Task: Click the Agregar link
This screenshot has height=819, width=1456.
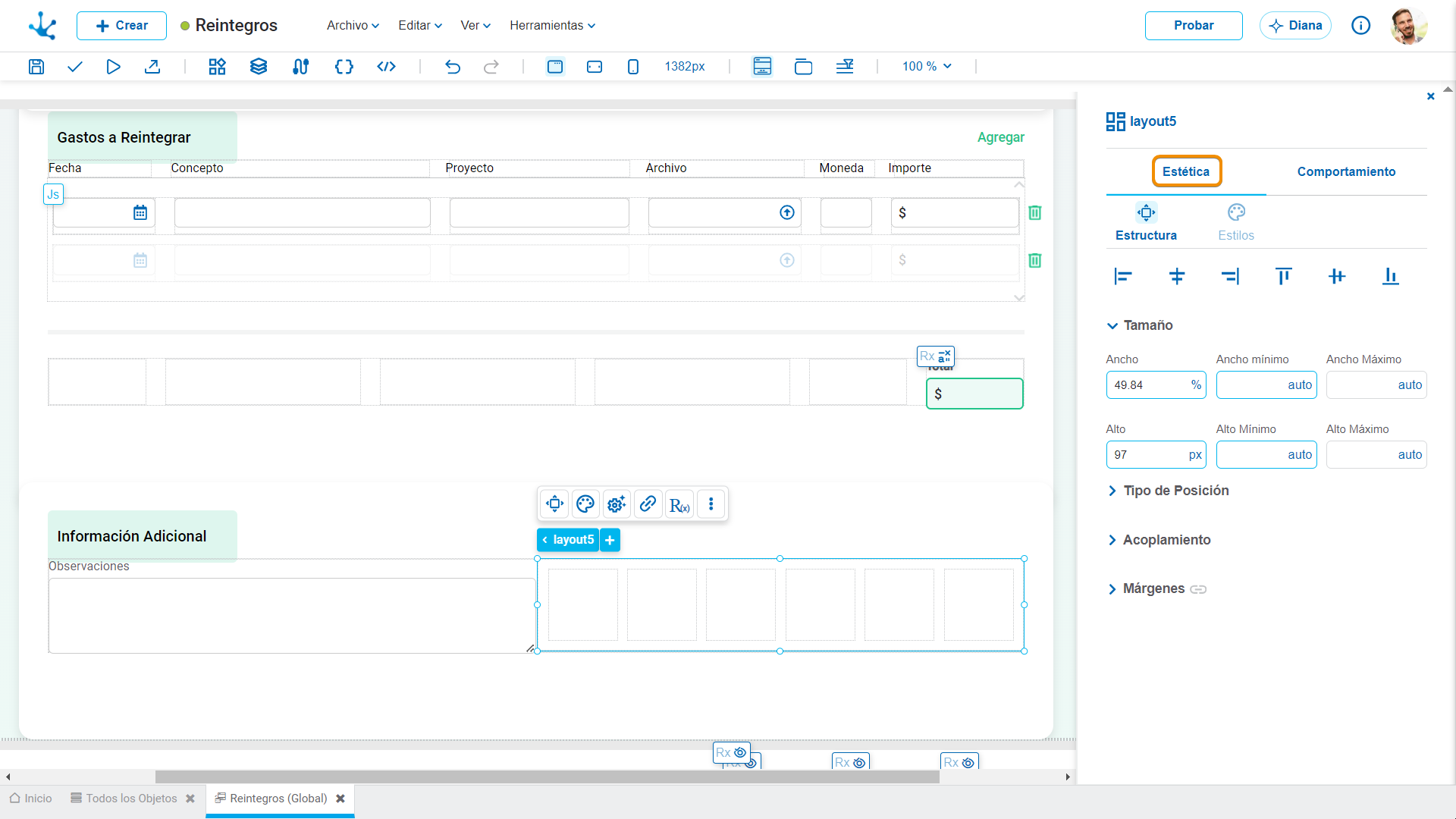Action: [x=1000, y=137]
